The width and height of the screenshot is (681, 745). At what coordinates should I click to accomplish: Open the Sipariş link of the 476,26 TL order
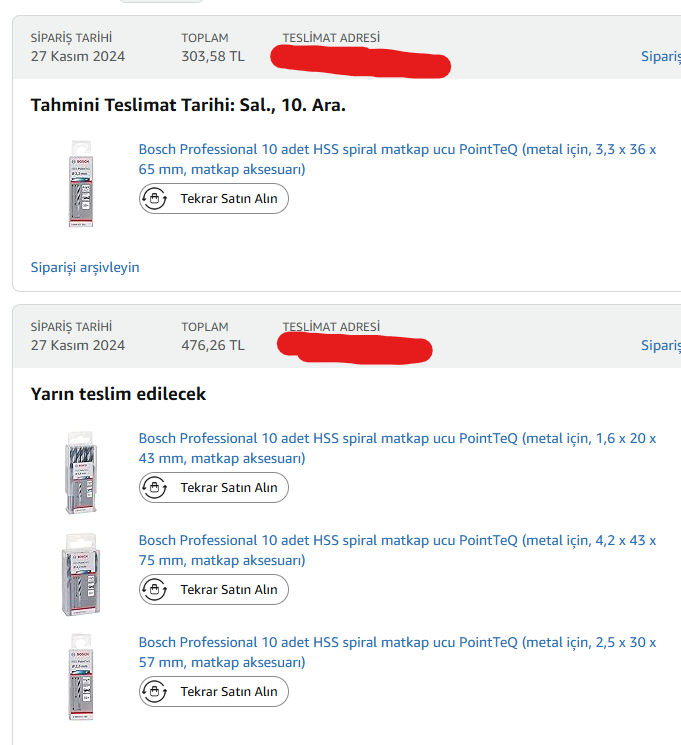661,345
